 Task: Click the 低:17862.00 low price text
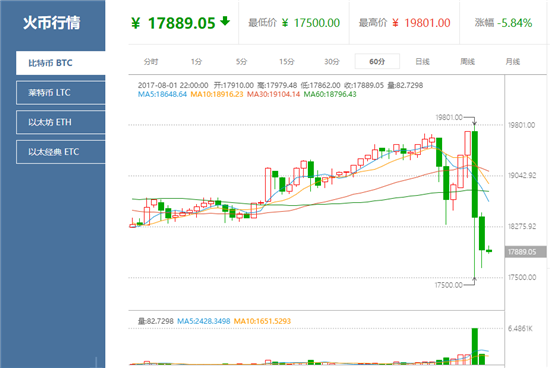point(320,85)
